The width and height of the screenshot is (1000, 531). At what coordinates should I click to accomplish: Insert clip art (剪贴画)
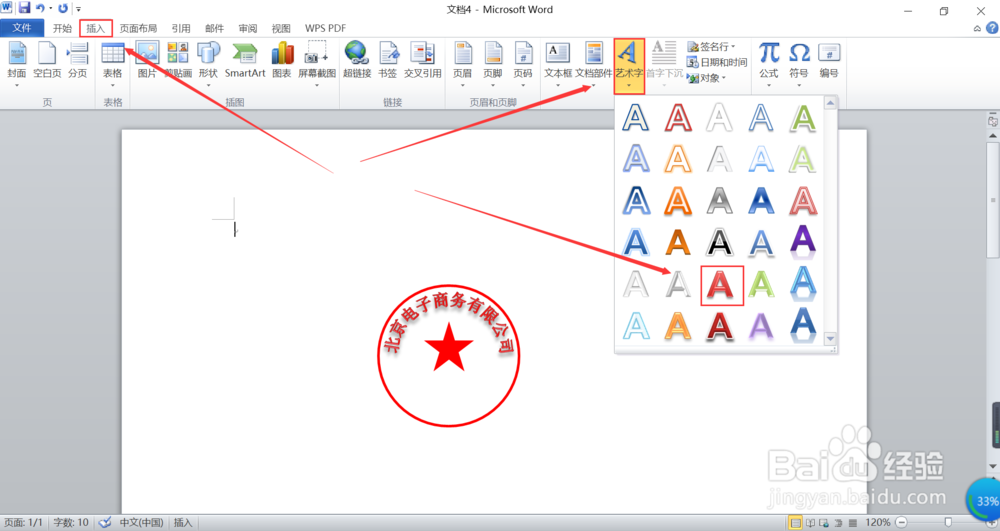[x=178, y=62]
